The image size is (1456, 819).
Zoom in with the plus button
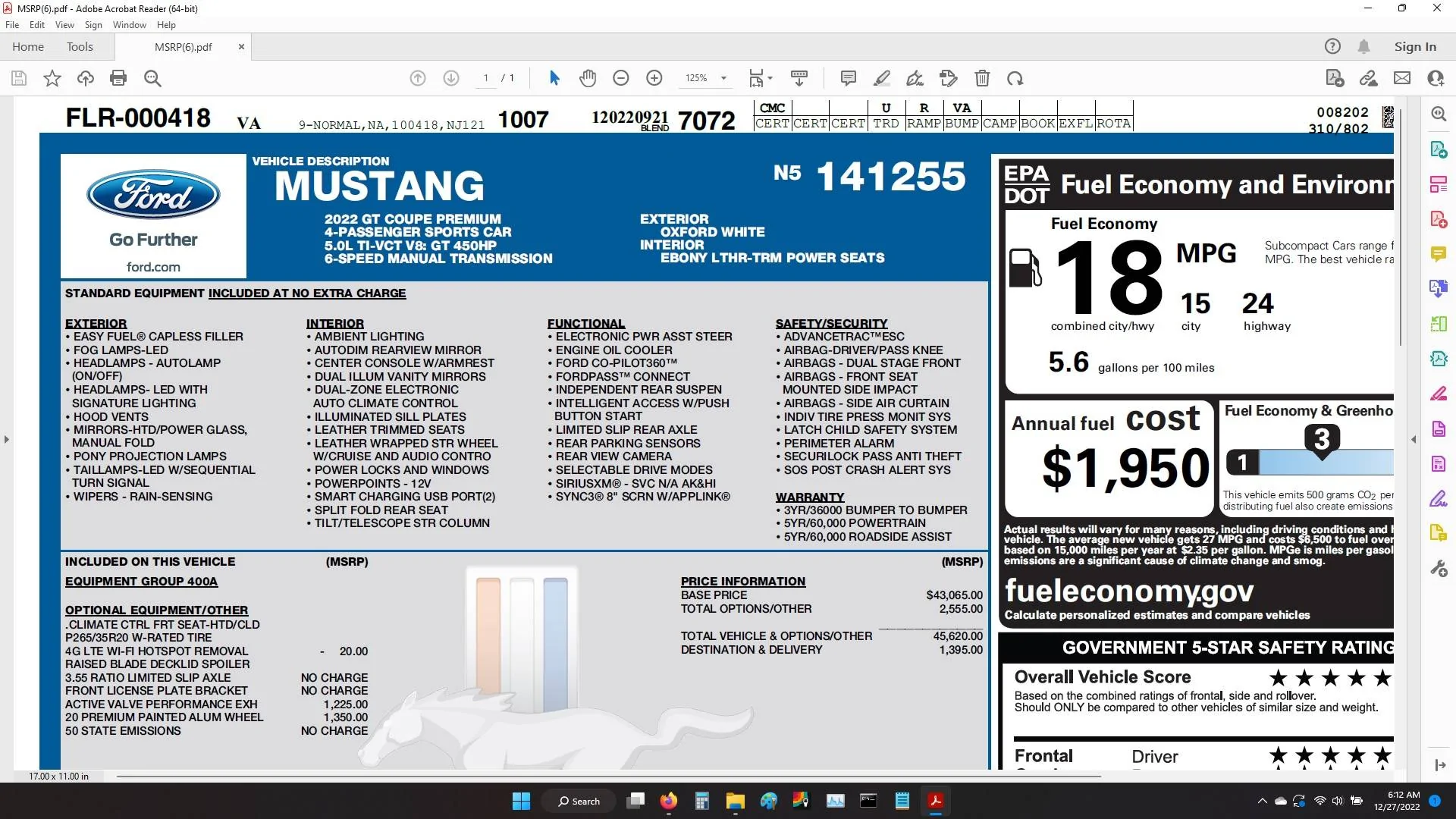point(654,78)
